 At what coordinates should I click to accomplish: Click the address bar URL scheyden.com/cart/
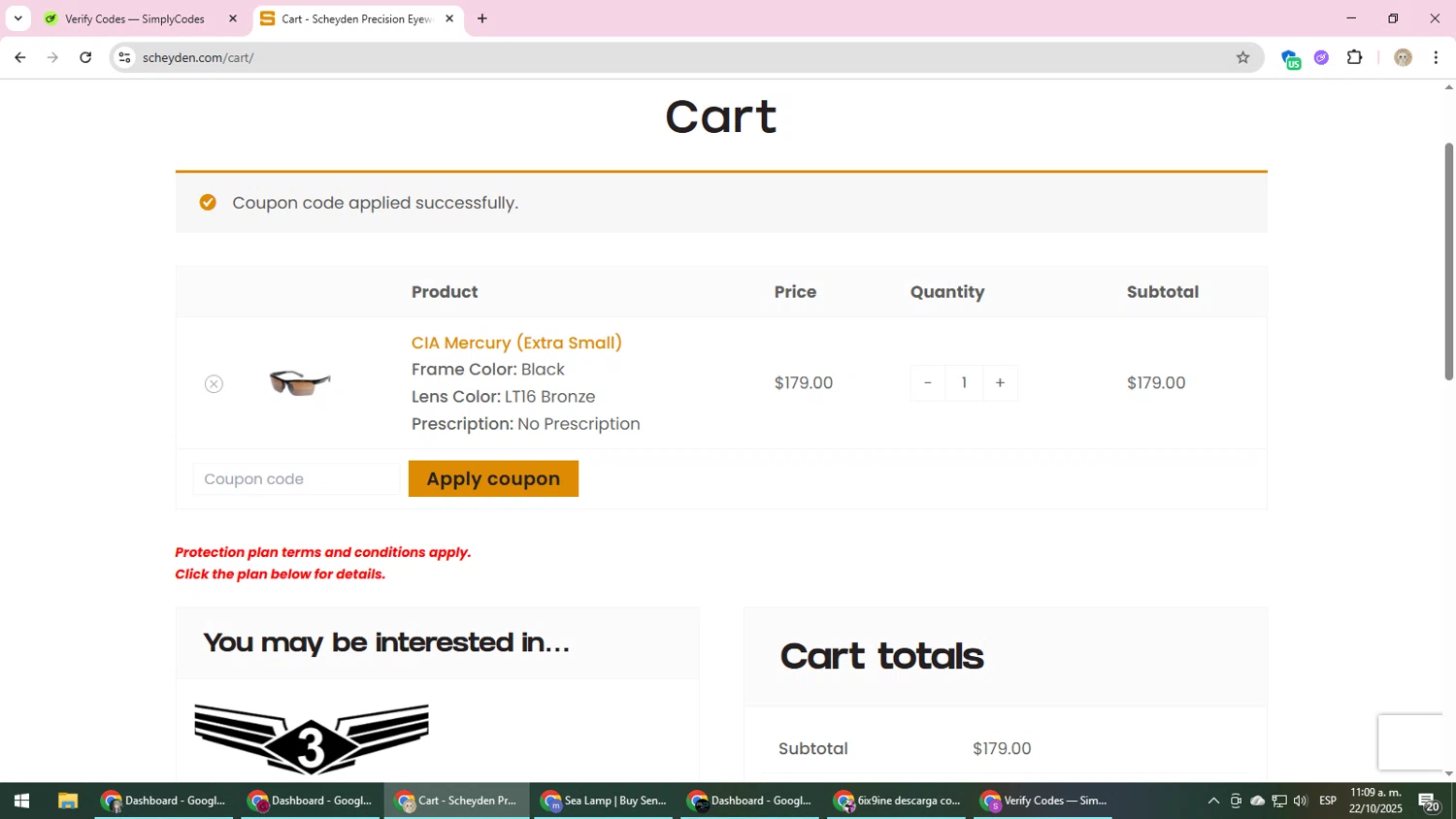point(198,57)
